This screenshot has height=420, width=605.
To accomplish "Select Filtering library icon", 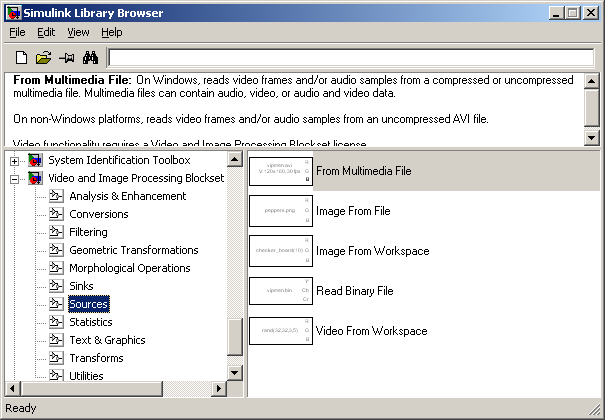I will point(56,232).
